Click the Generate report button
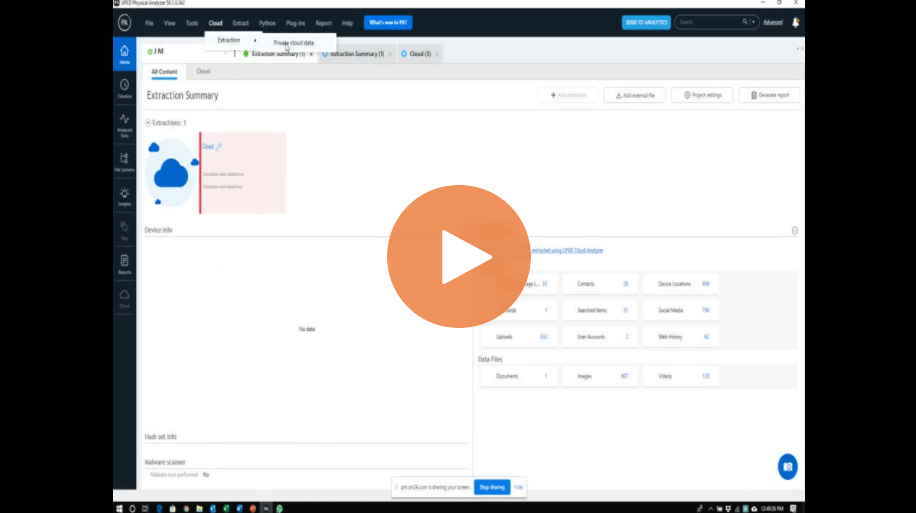The image size is (916, 513). click(x=769, y=95)
